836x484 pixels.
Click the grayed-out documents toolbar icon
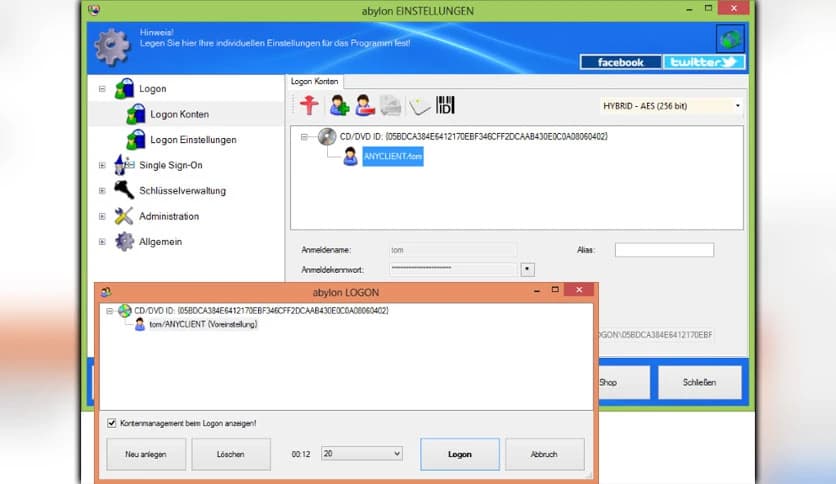coord(391,105)
